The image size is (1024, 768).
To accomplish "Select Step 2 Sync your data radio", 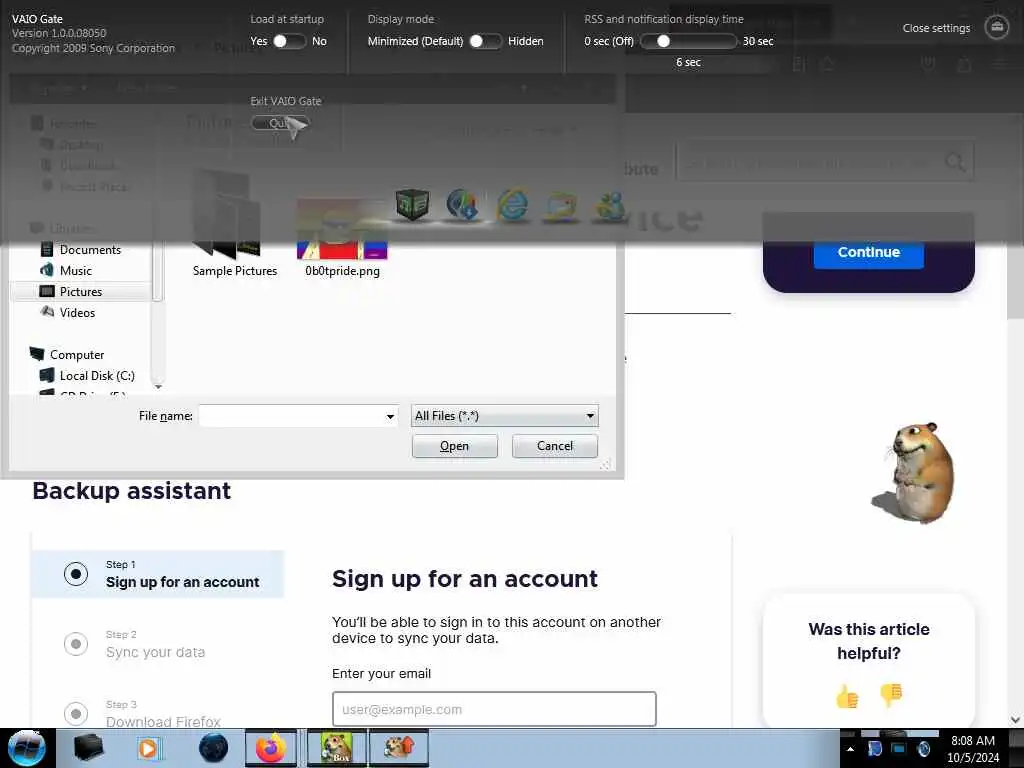I will tap(76, 644).
